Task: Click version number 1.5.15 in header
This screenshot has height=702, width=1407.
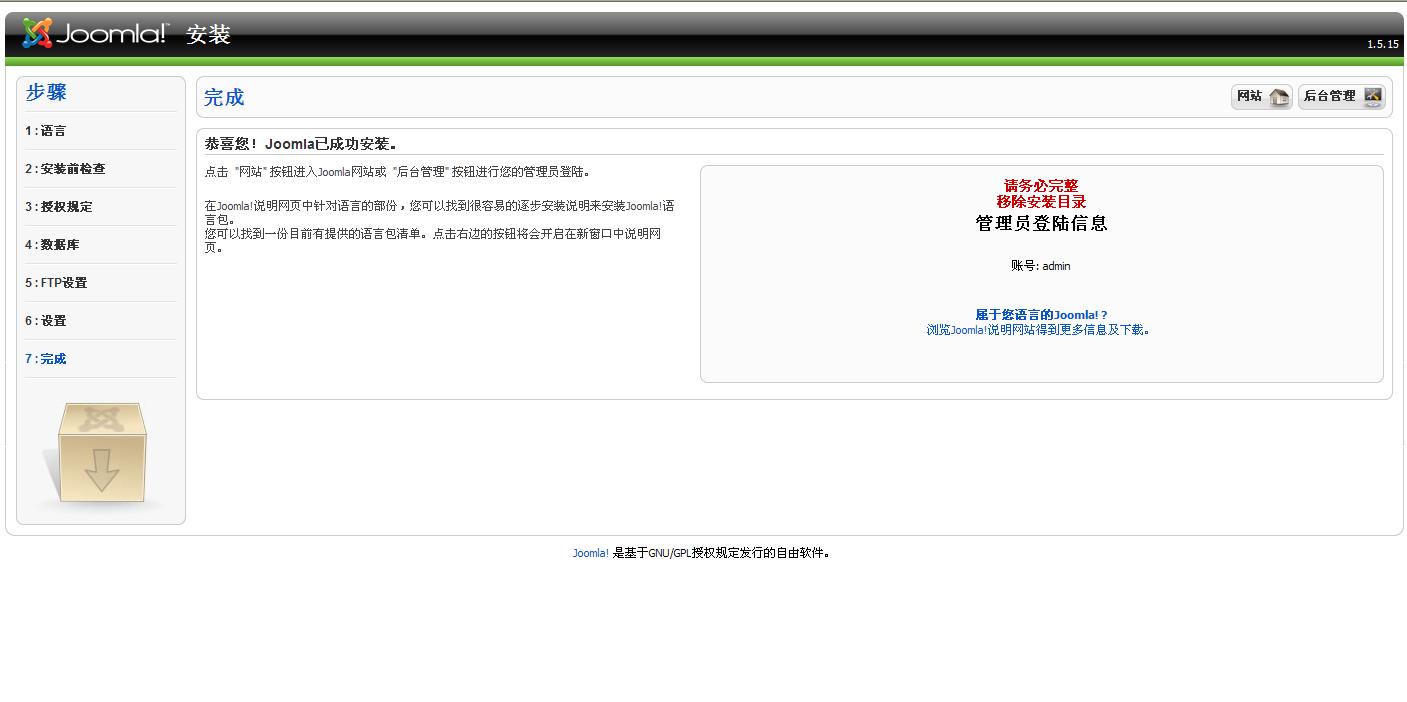Action: tap(1383, 44)
